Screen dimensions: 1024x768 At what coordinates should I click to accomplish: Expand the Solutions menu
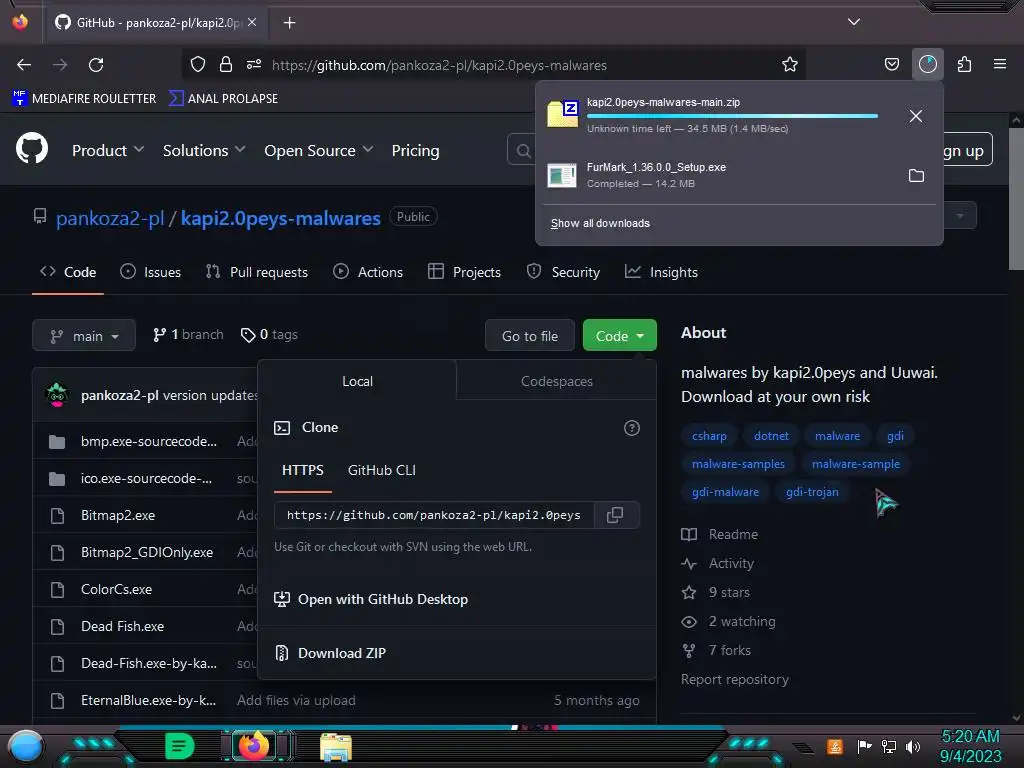tap(204, 150)
